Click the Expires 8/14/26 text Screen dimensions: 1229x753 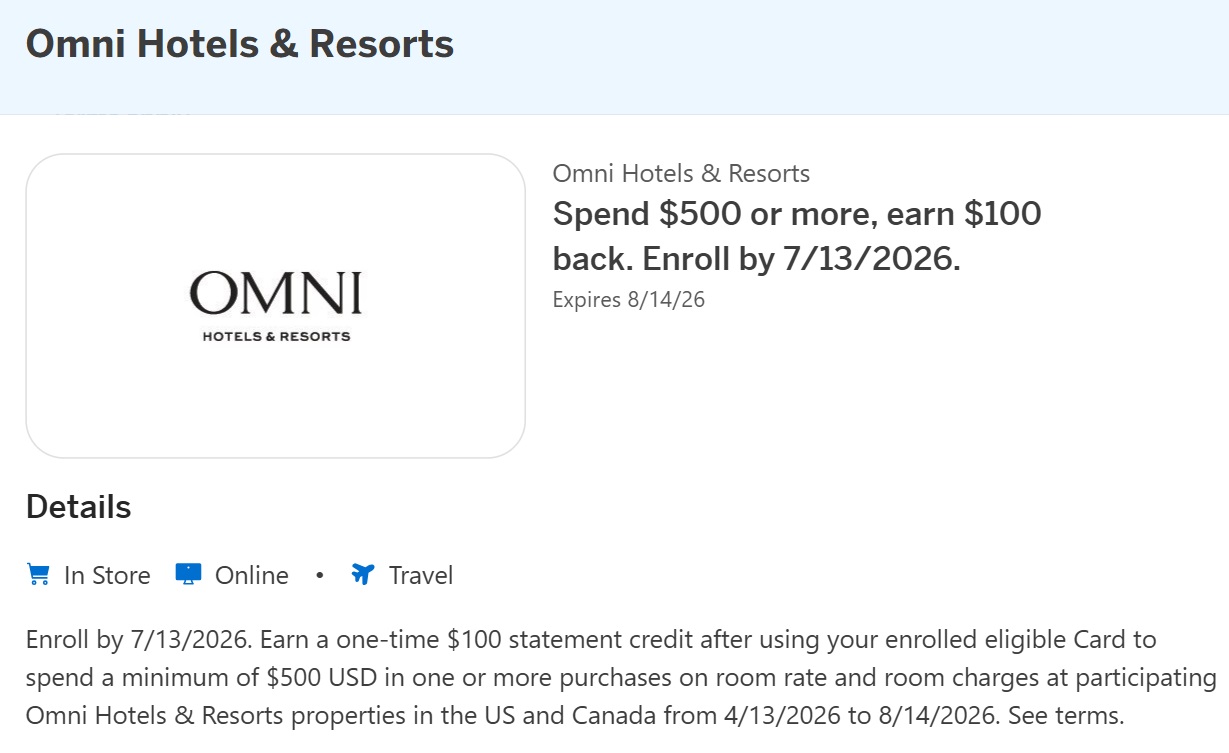coord(629,299)
